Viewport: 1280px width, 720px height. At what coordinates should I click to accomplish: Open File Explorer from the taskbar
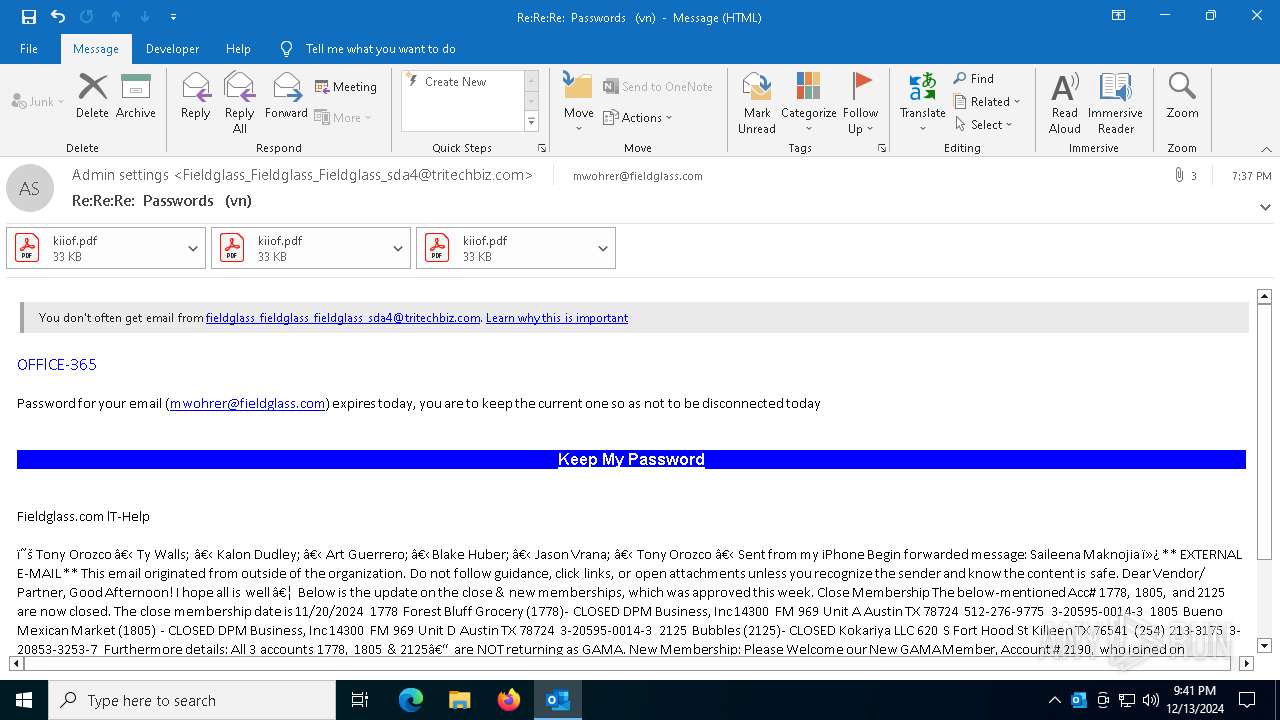point(460,700)
